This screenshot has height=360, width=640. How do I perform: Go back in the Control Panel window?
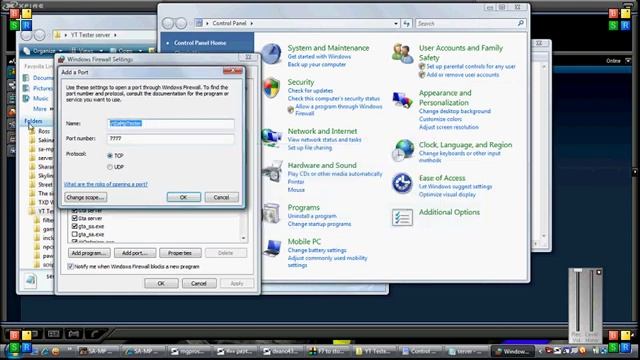(x=168, y=23)
